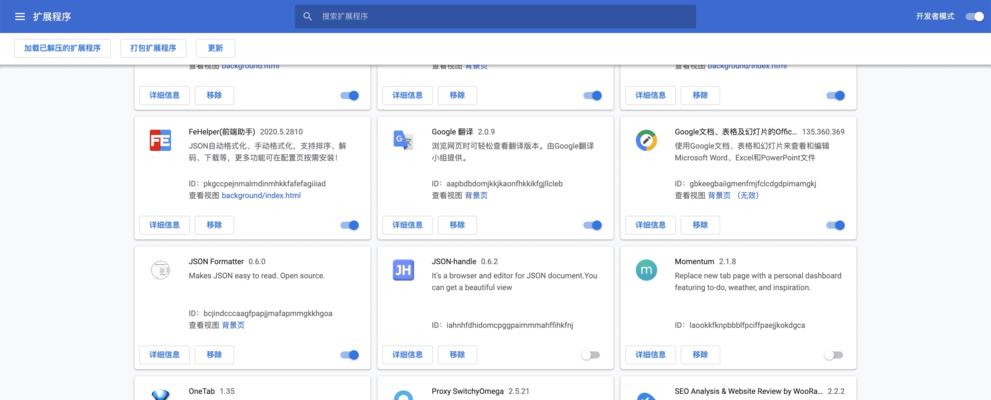This screenshot has height=400, width=991.
Task: Remove the JSON Formatter extension
Action: pyautogui.click(x=214, y=355)
